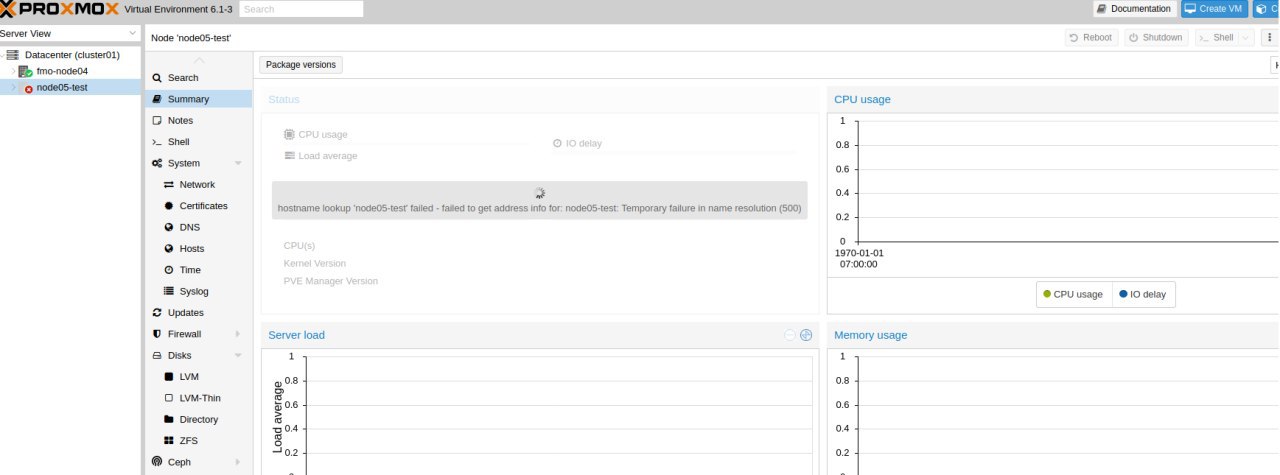Open the LVM item
Viewport: 1280px width, 475px height.
[x=197, y=377]
